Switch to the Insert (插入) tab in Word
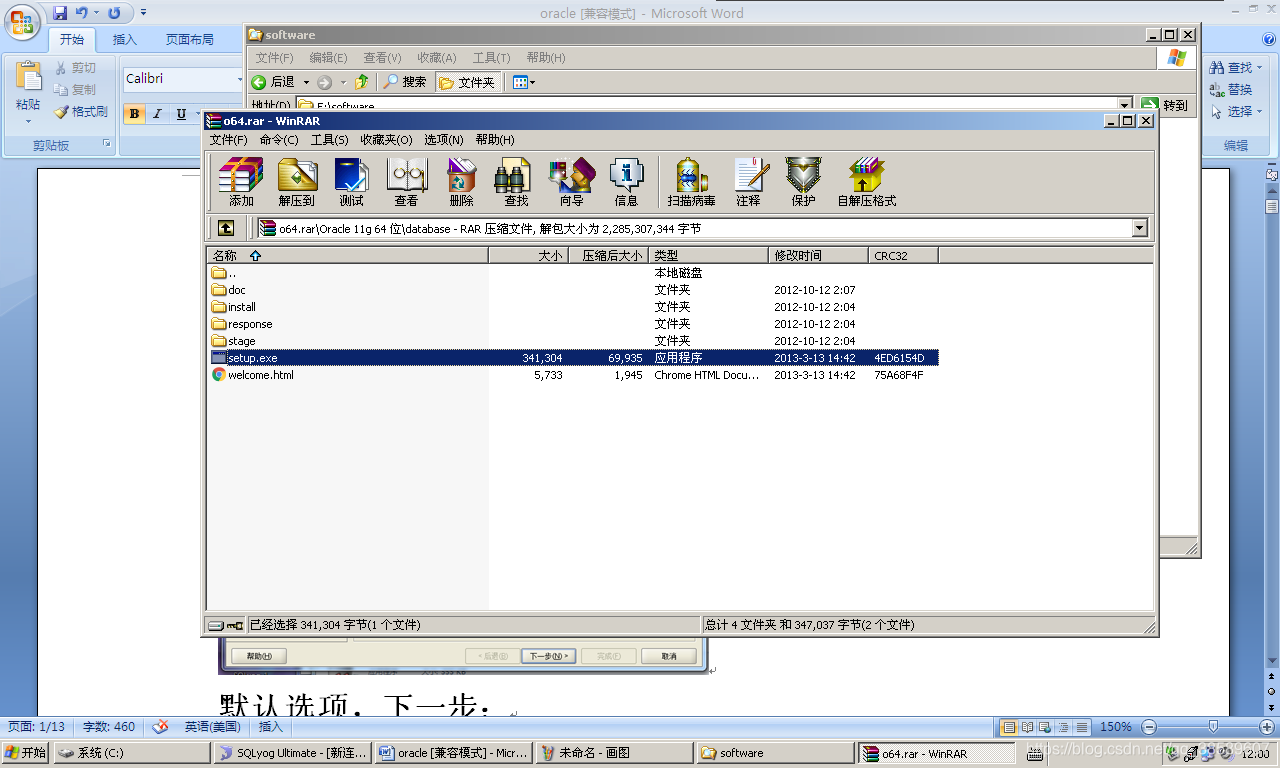 [124, 40]
